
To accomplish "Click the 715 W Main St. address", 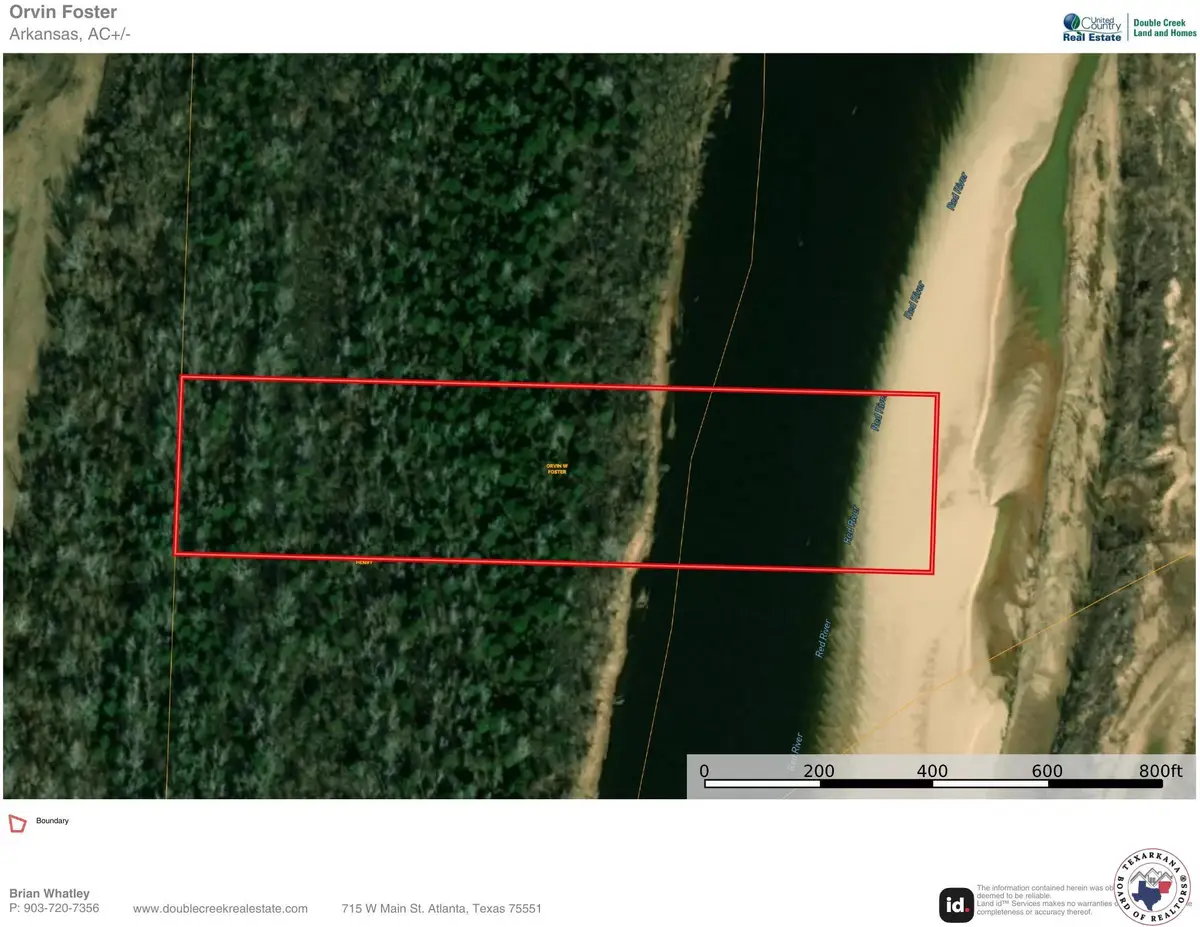I will tap(441, 909).
